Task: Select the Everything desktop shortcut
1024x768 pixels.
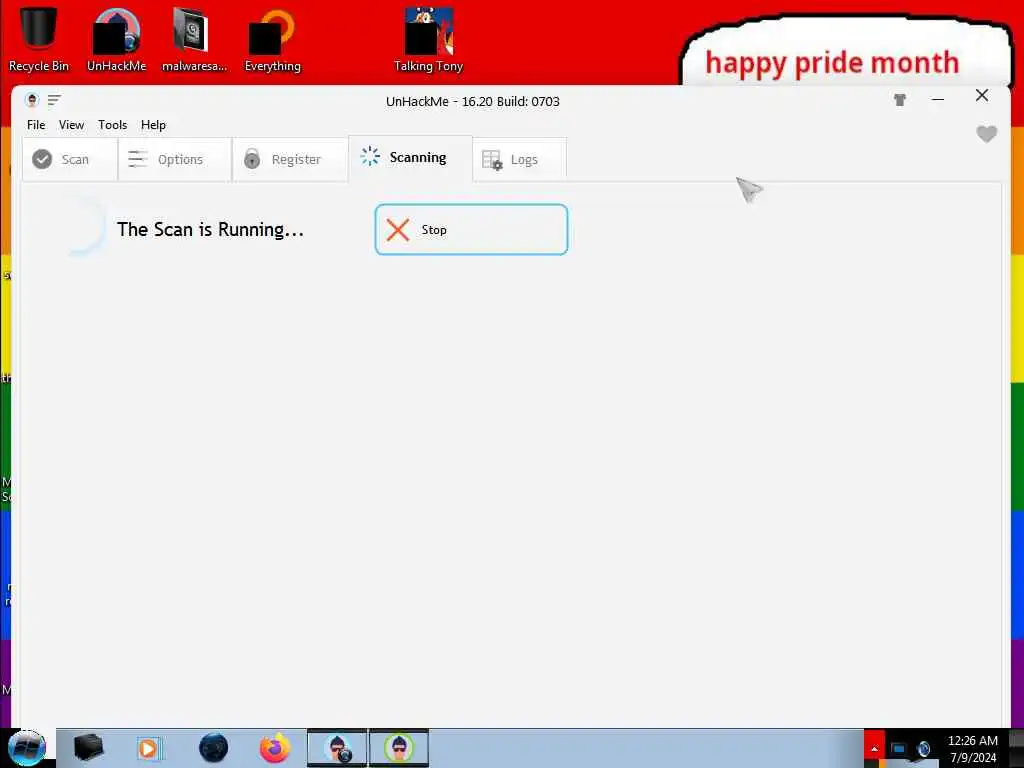Action: coord(272,39)
